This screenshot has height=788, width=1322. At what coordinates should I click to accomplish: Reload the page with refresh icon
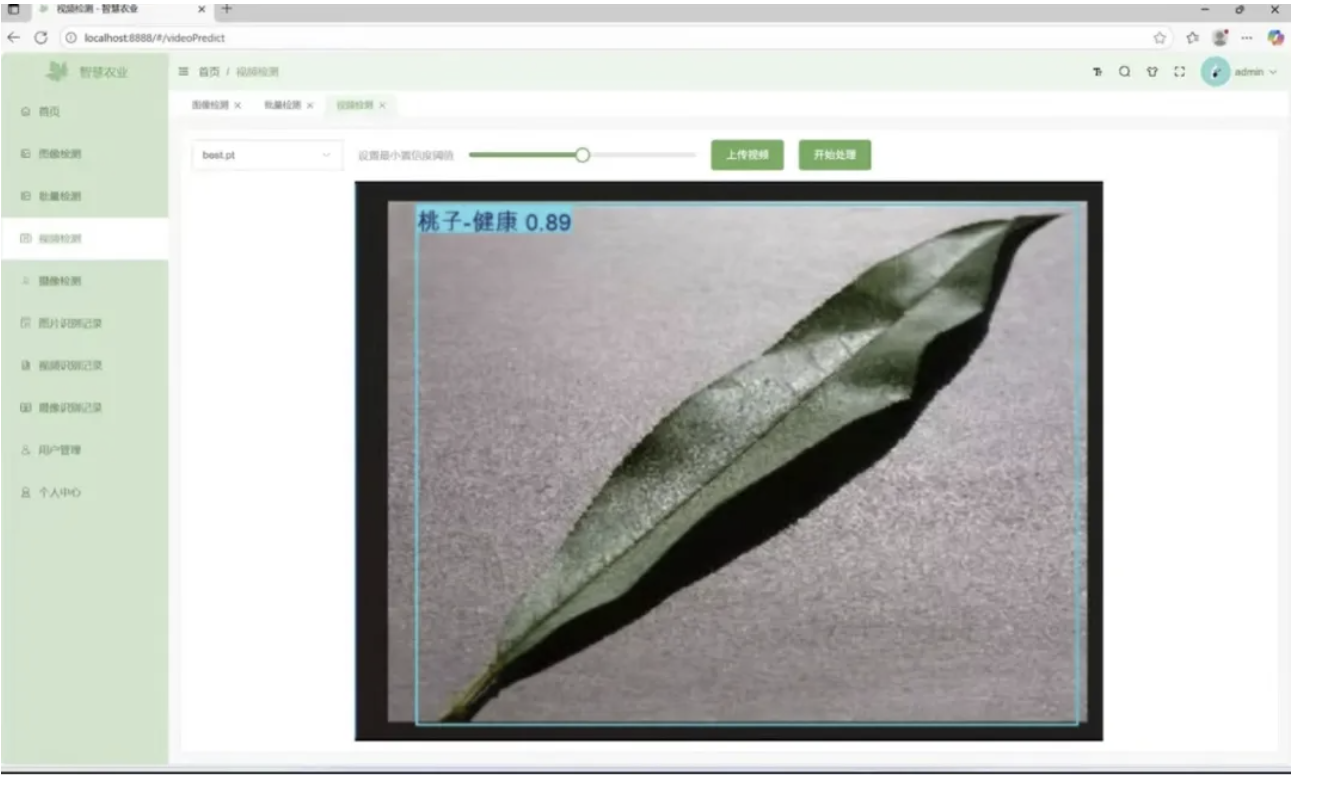pos(41,38)
